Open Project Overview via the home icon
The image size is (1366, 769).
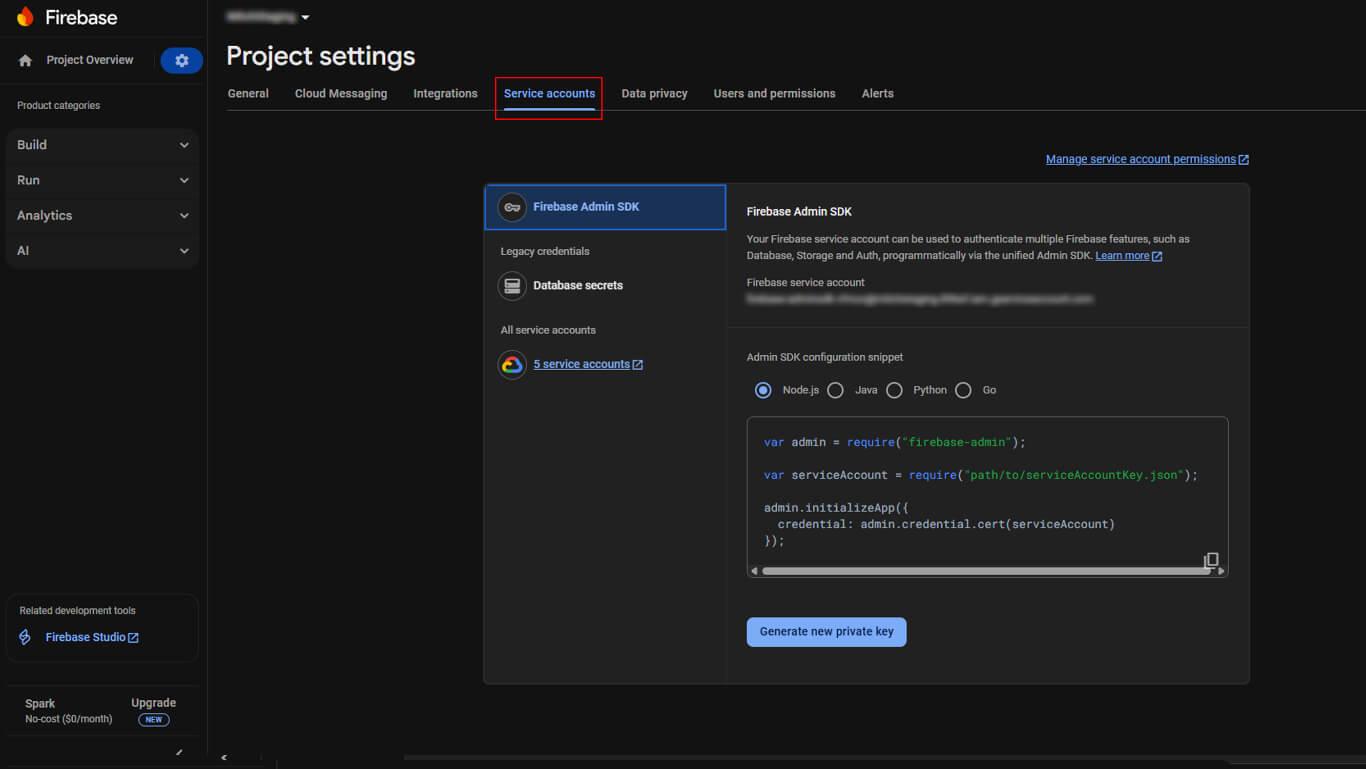(x=23, y=59)
